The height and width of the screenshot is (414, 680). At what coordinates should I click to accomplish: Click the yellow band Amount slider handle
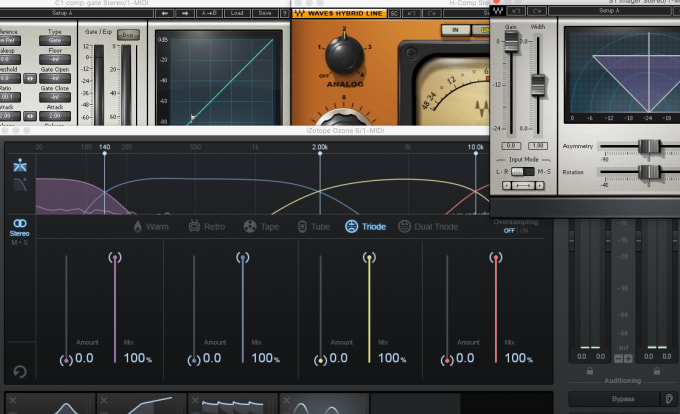[x=320, y=360]
